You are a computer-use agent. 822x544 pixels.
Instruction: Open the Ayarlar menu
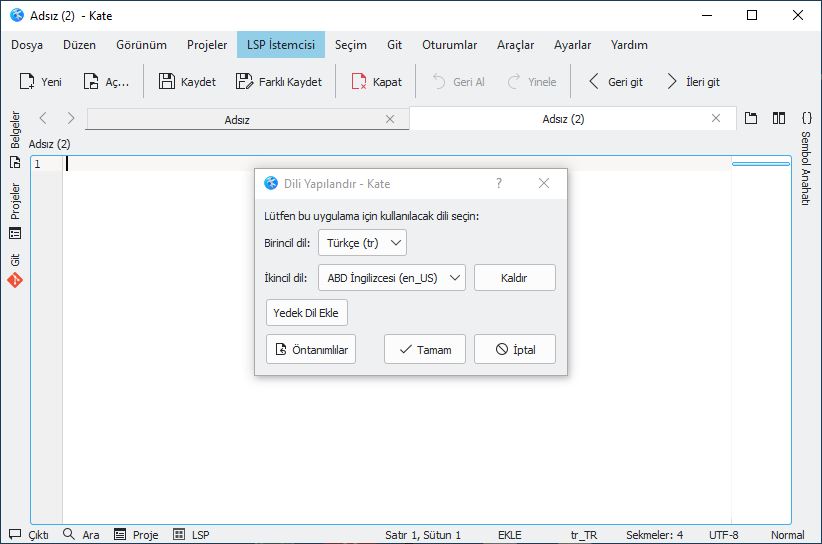572,45
